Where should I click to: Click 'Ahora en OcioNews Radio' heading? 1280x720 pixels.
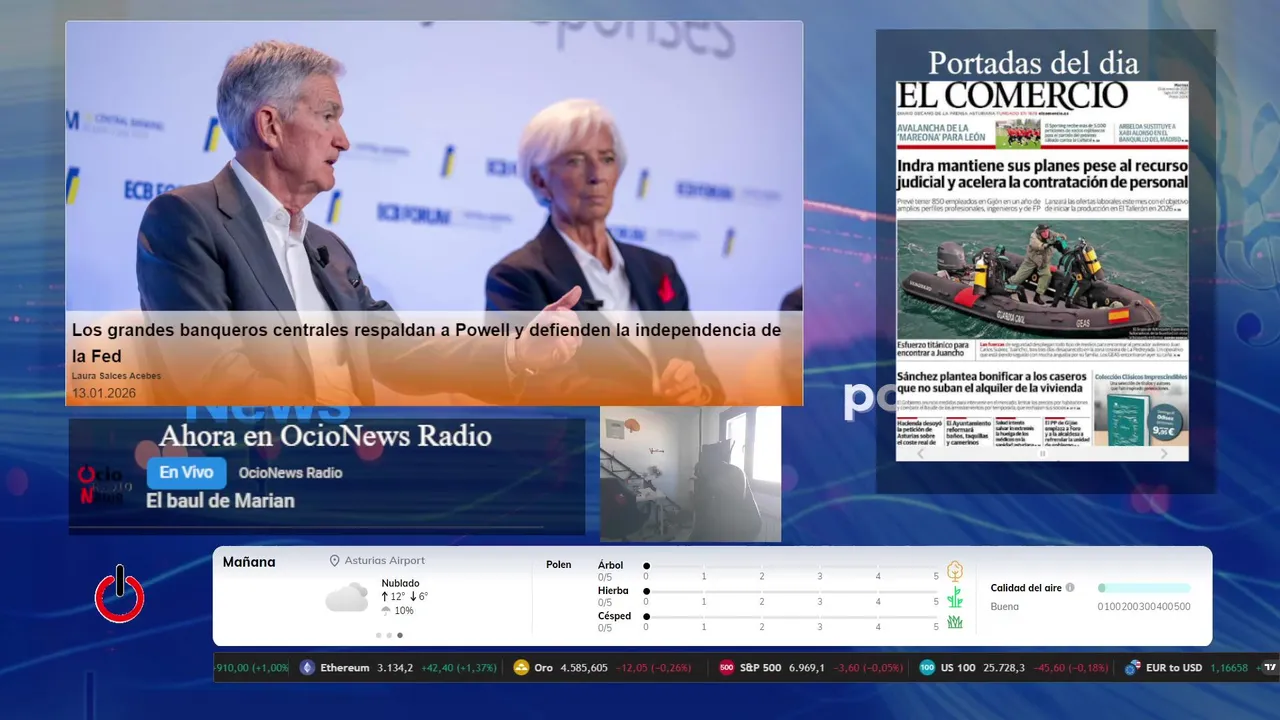pyautogui.click(x=325, y=436)
